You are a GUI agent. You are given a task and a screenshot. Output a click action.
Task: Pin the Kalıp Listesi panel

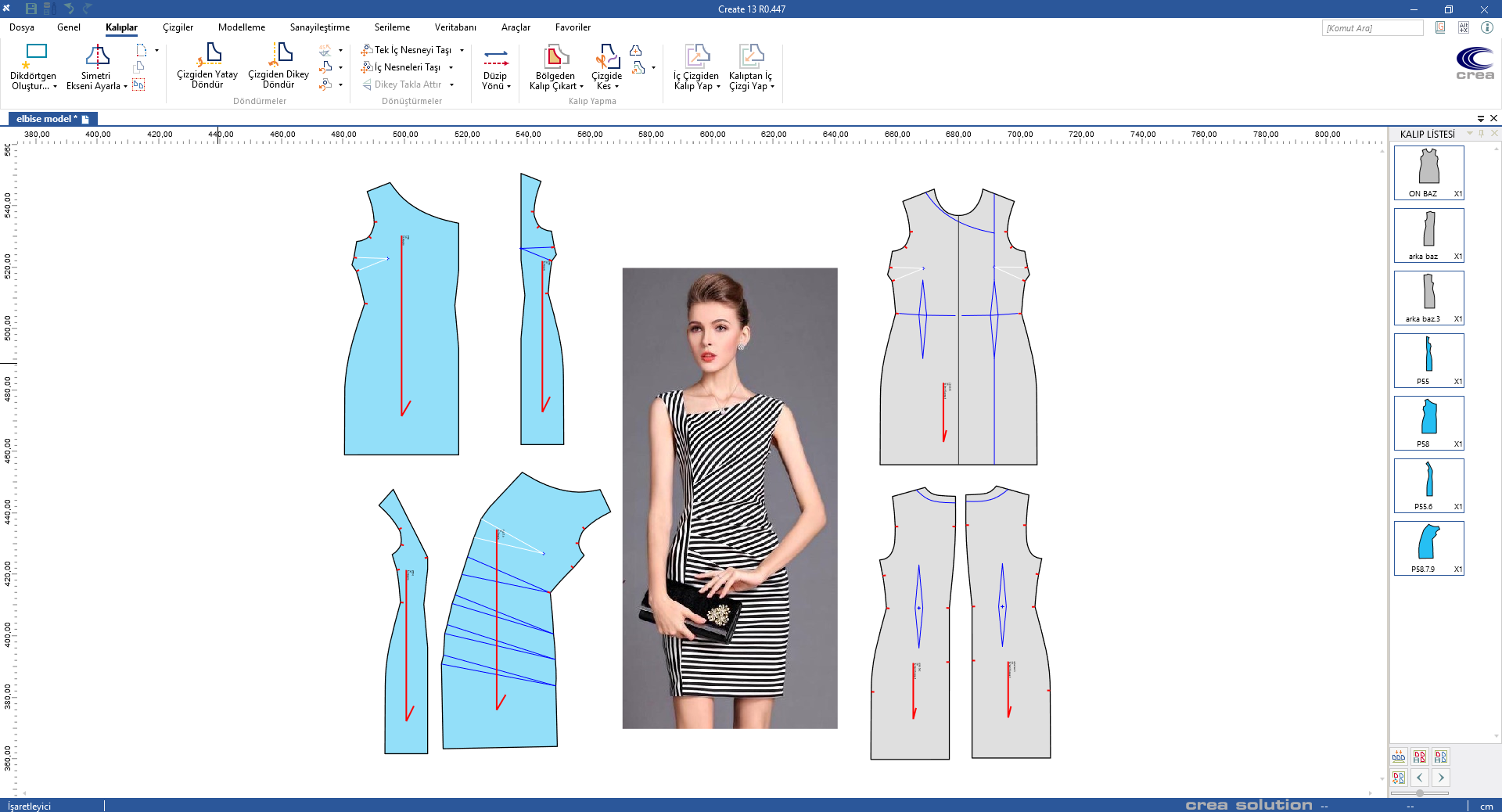click(x=1482, y=134)
